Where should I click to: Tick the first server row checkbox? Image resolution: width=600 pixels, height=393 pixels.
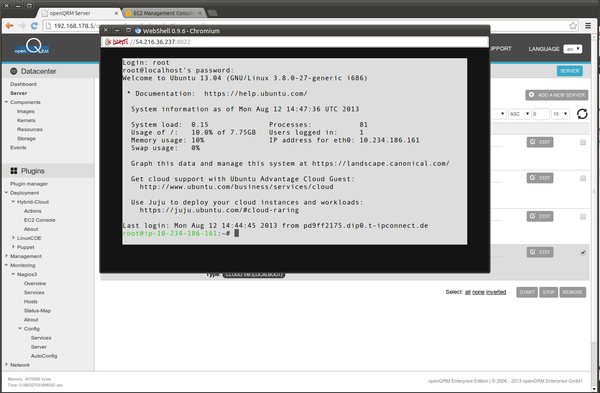tap(583, 142)
